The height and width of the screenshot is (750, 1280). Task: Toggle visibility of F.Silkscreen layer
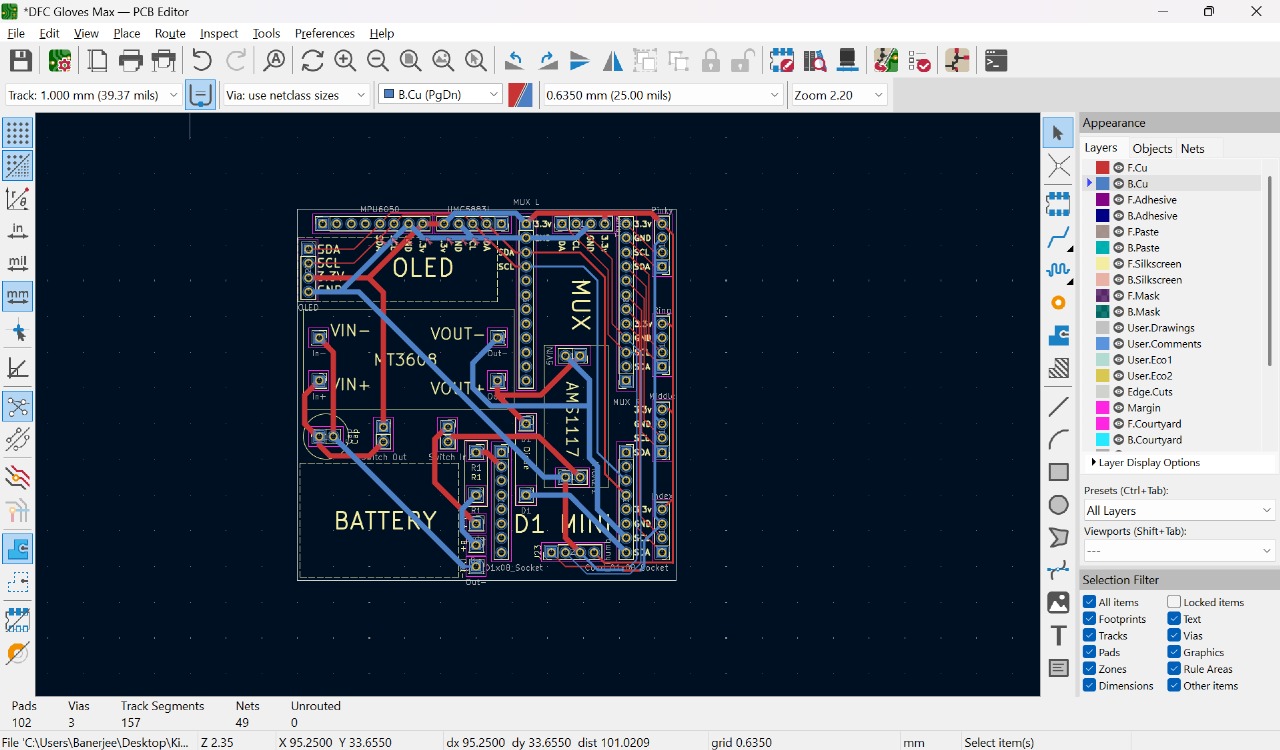pos(1118,264)
